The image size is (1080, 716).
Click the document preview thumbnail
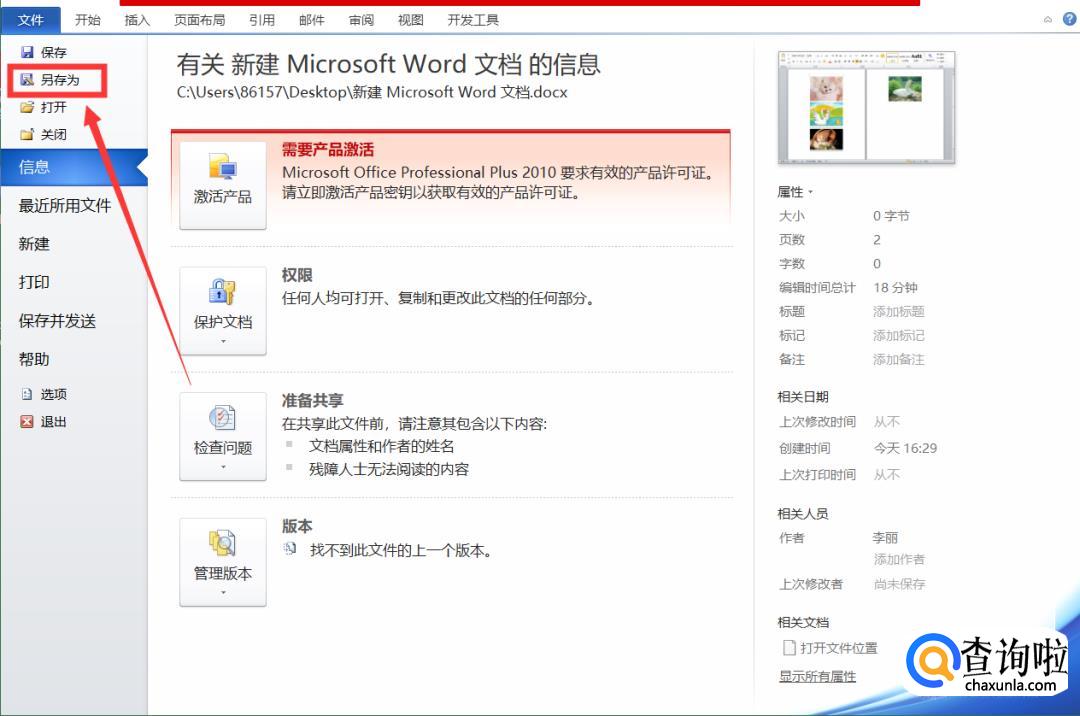pyautogui.click(x=865, y=107)
